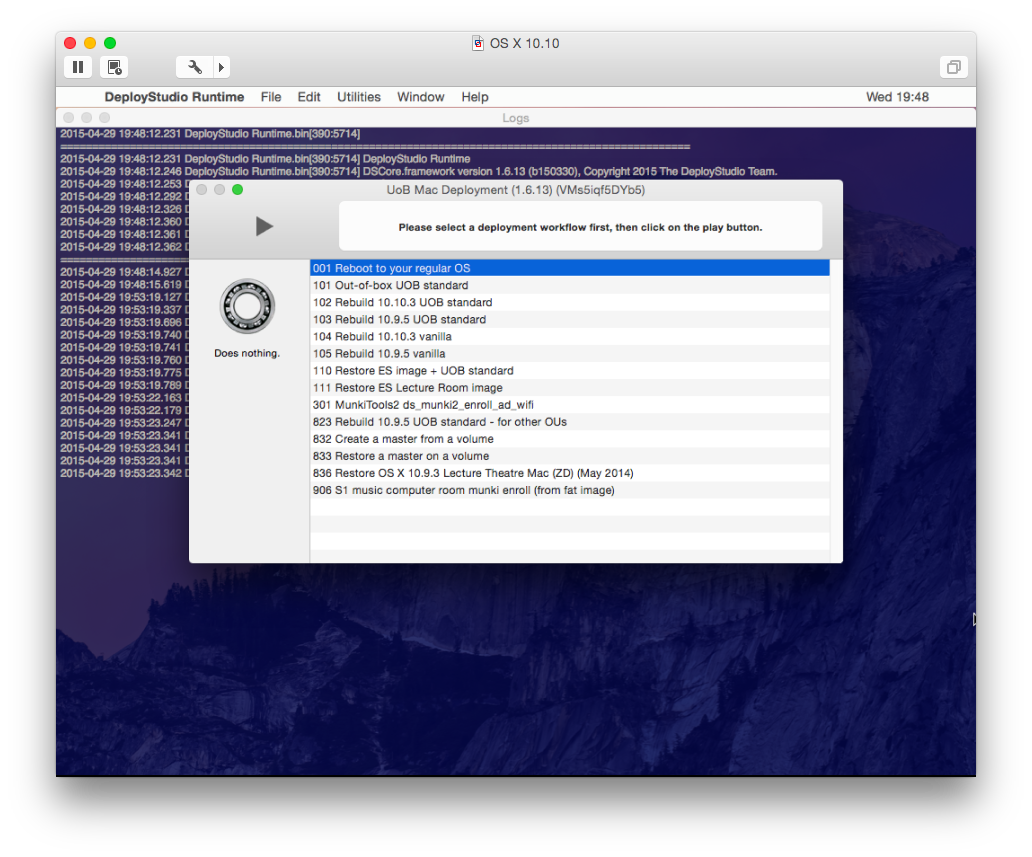Click the Logs window title bar

tap(515, 118)
